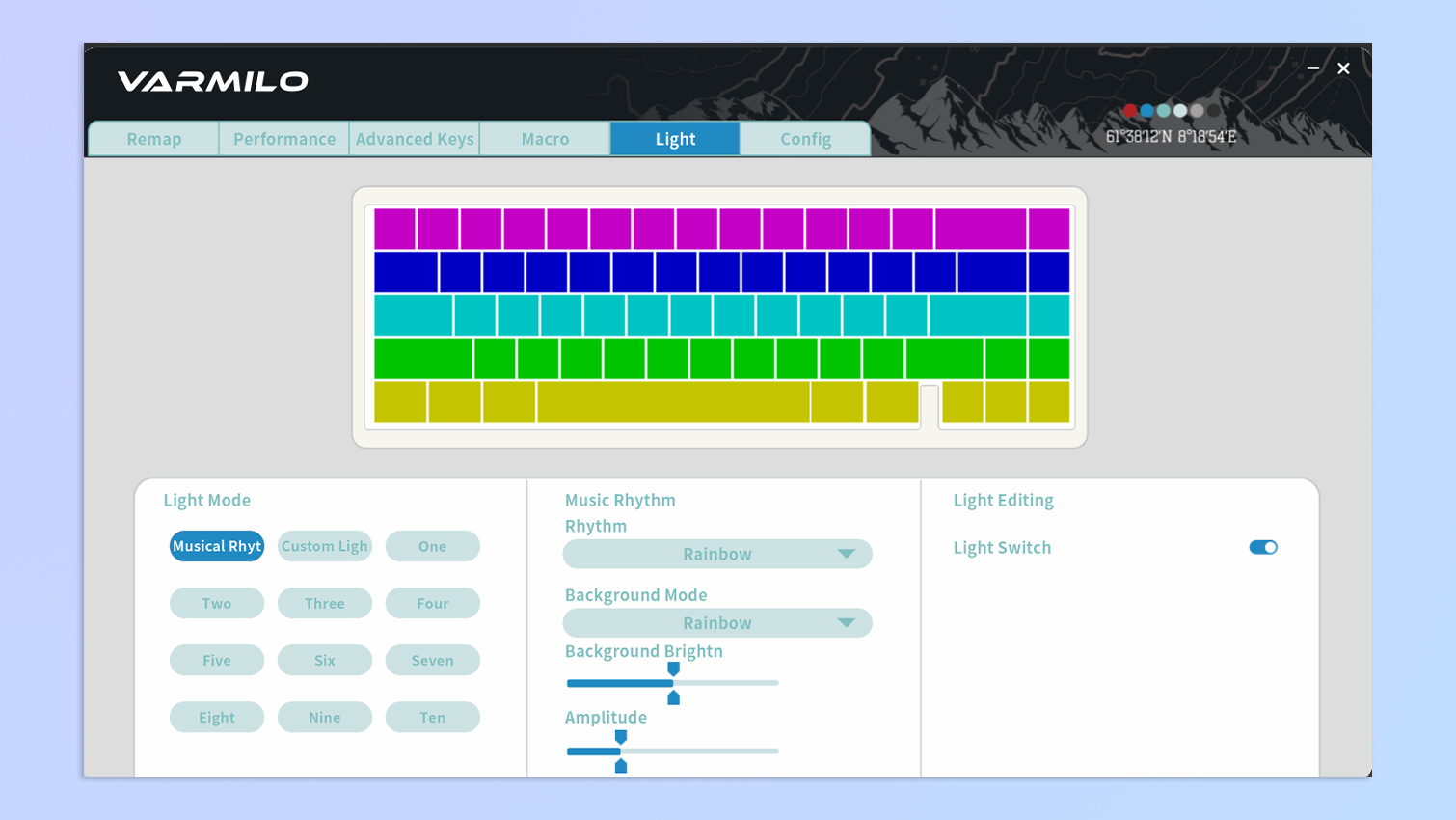The height and width of the screenshot is (820, 1456).
Task: Pick the white theme dot
Action: click(x=1180, y=111)
